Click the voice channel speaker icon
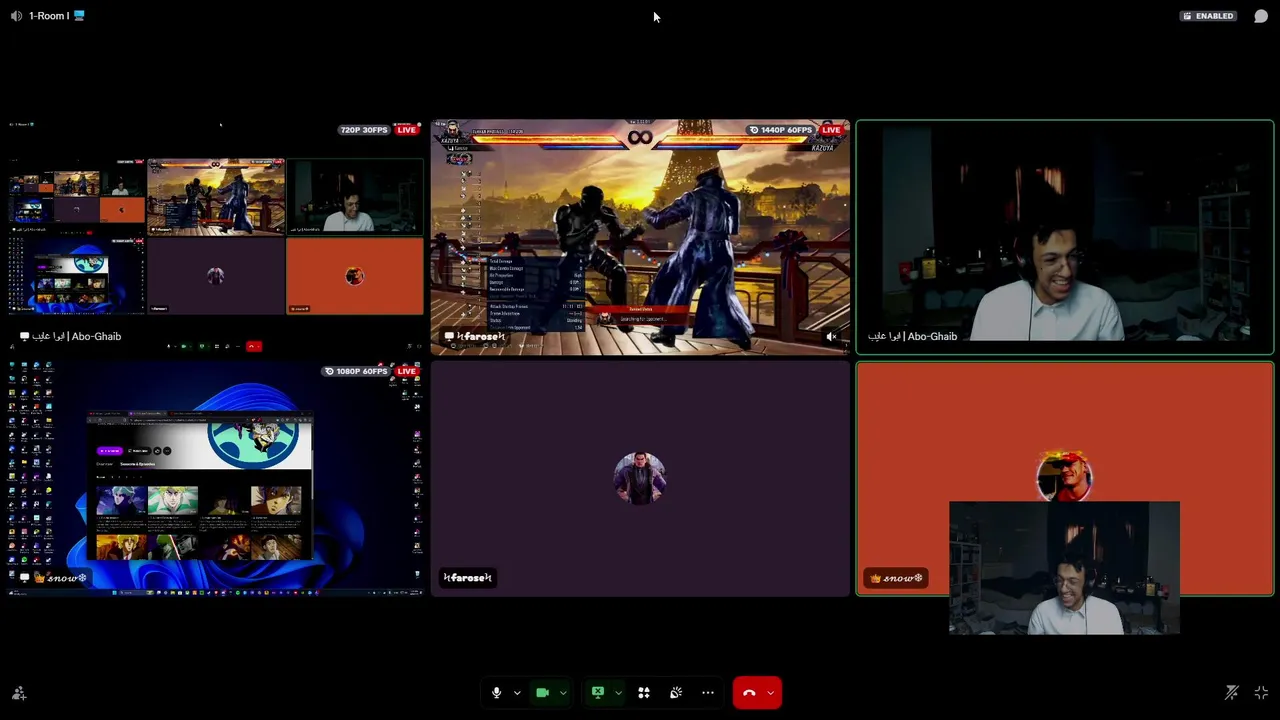1280x720 pixels. pyautogui.click(x=16, y=16)
